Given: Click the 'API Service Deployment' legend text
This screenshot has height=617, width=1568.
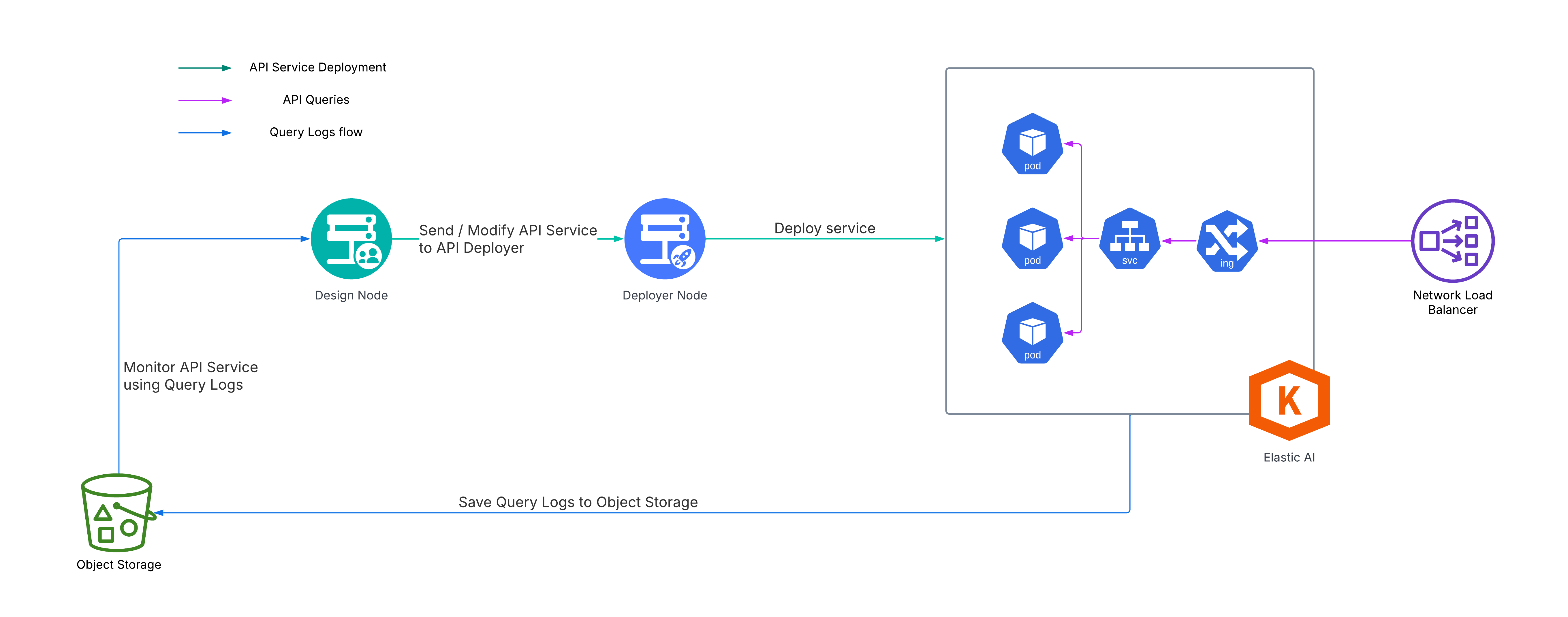Looking at the screenshot, I should click(x=318, y=67).
